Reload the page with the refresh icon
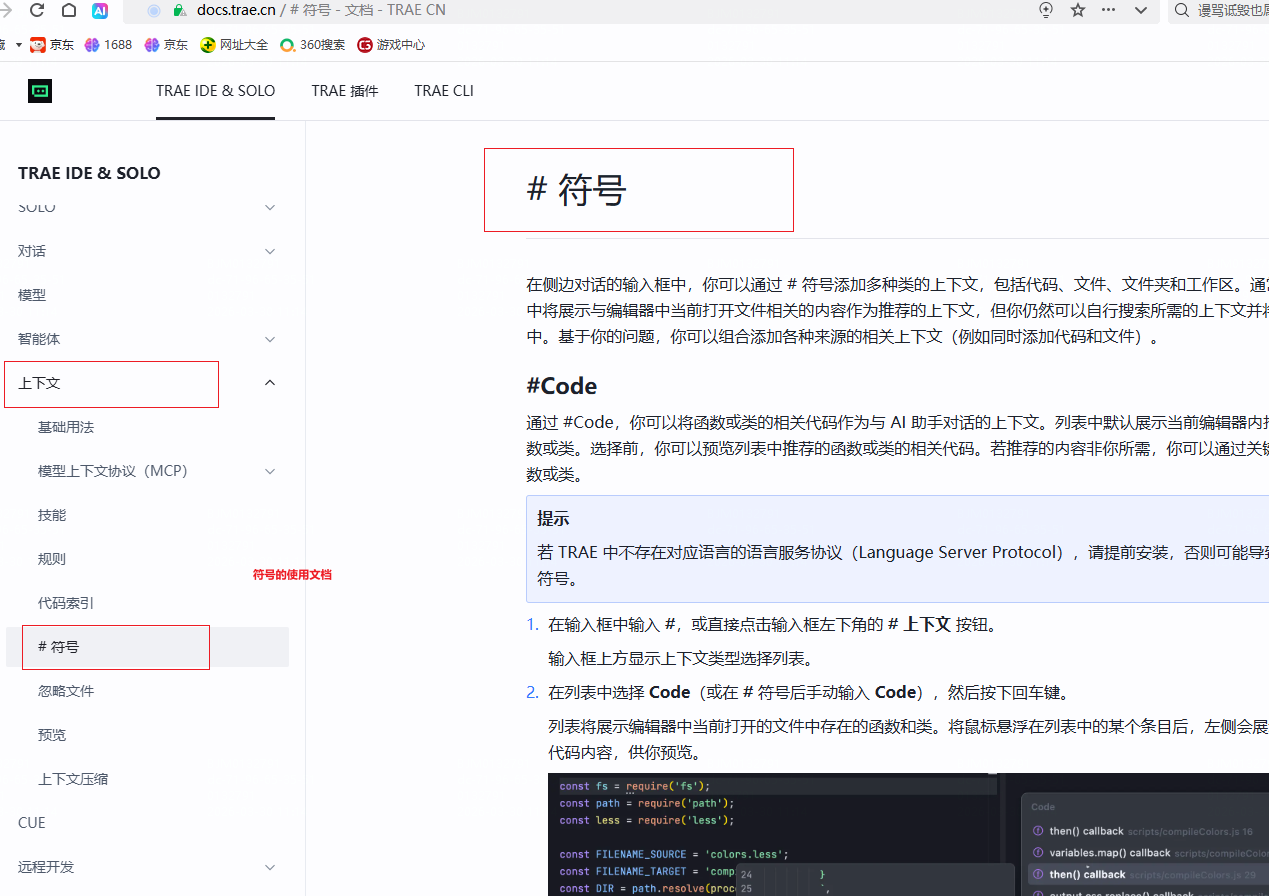Screen dimensions: 1269x896 pyautogui.click(x=38, y=10)
